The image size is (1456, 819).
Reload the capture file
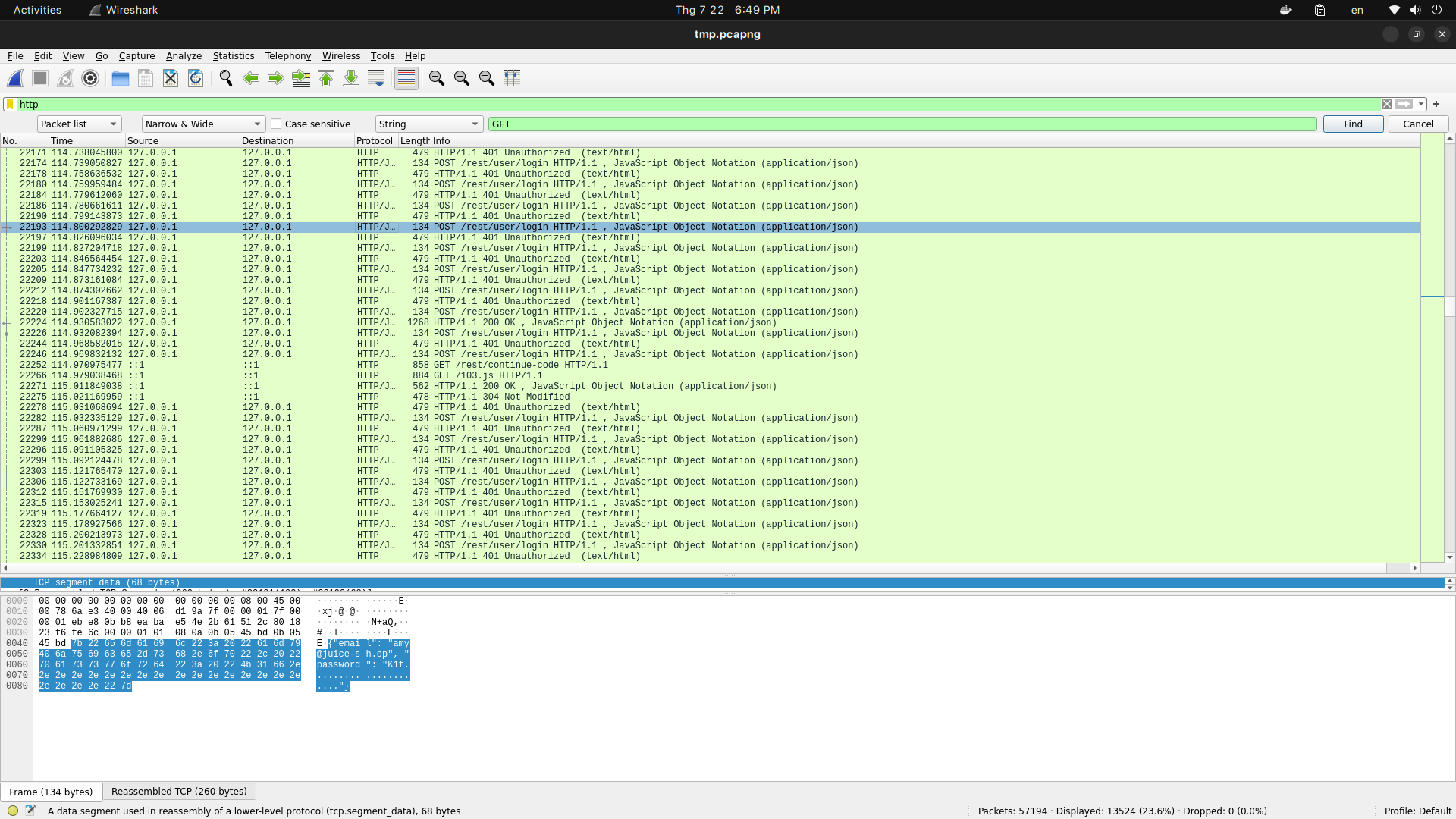point(195,78)
